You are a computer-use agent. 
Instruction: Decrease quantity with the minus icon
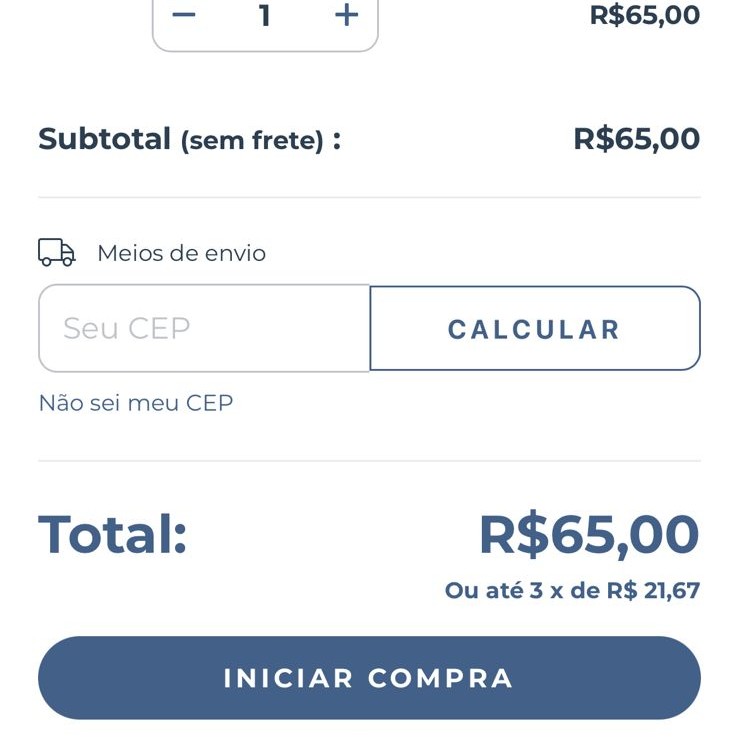(x=184, y=15)
